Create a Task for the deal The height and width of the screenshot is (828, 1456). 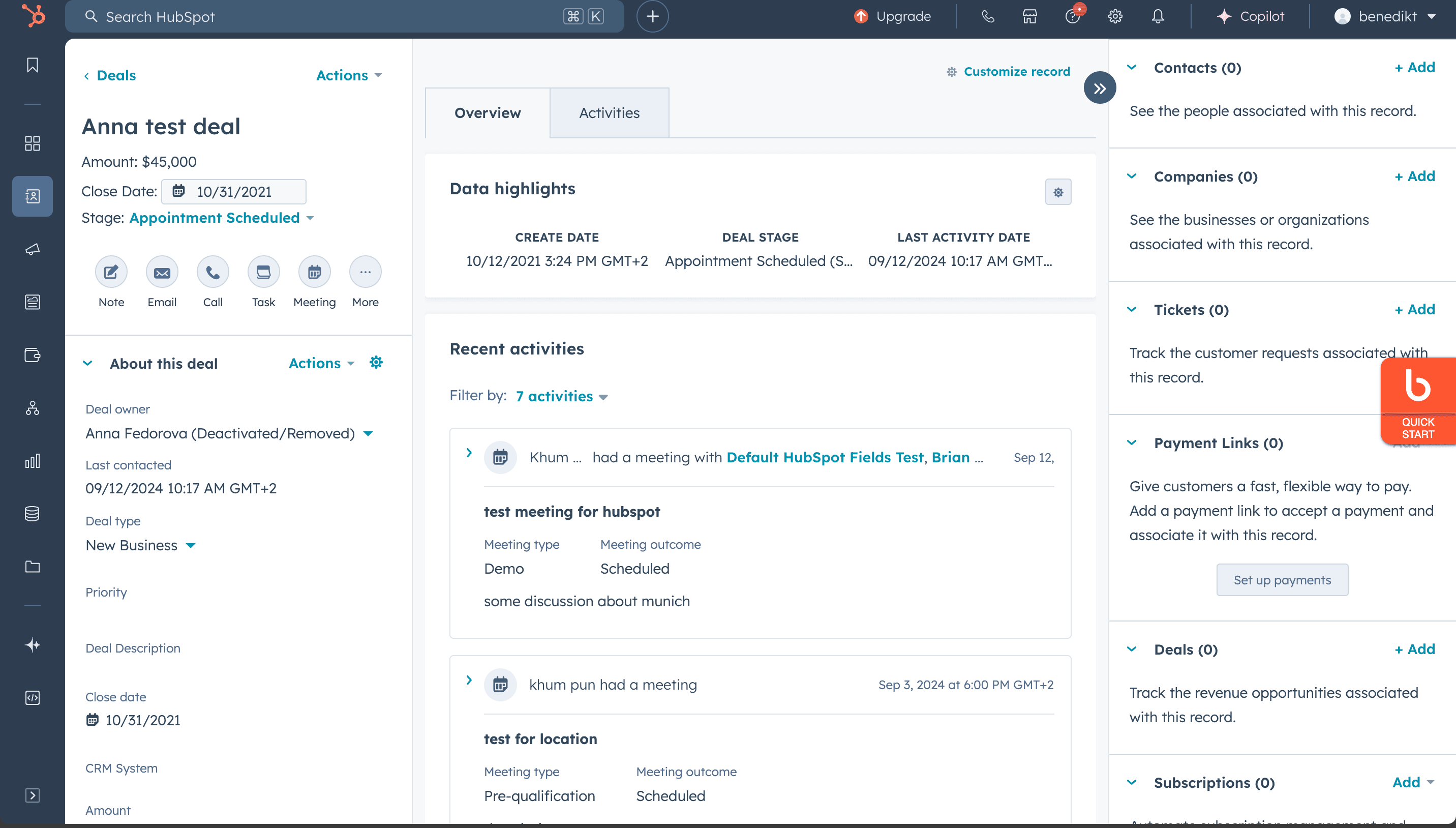[x=264, y=272]
